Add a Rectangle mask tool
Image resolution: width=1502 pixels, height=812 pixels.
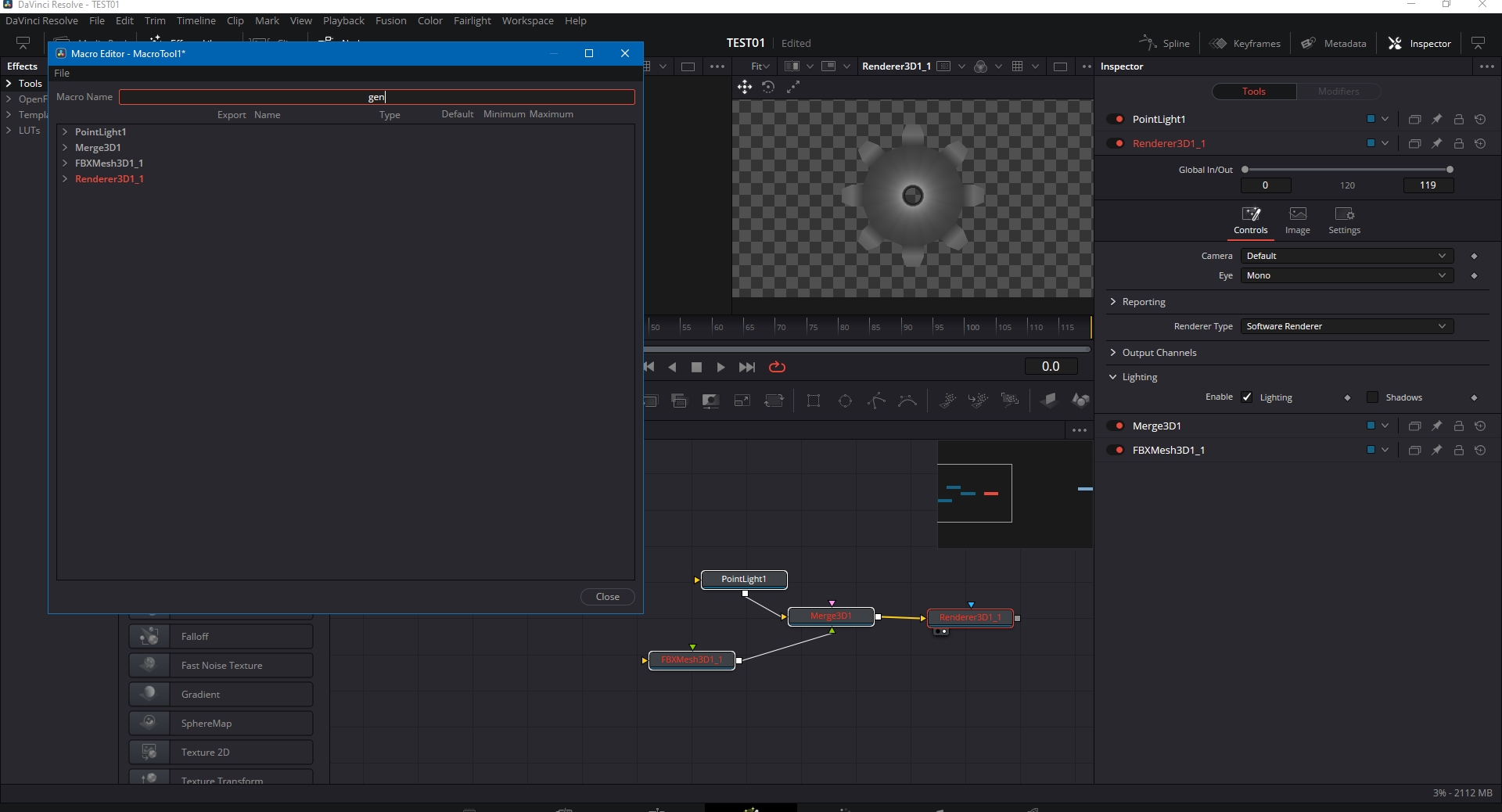click(814, 401)
